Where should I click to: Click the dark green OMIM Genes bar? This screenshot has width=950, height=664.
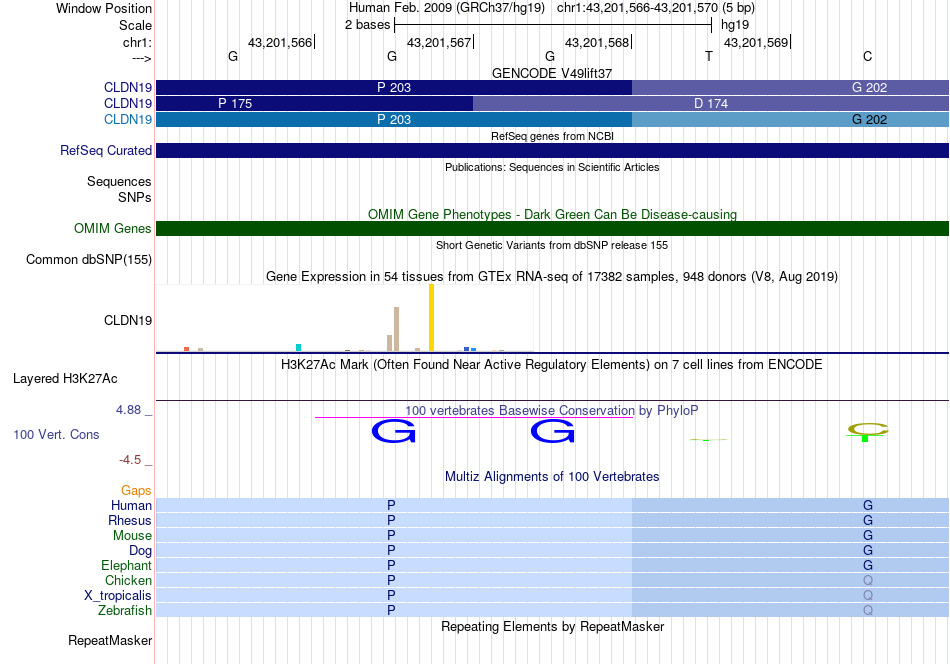tap(553, 228)
